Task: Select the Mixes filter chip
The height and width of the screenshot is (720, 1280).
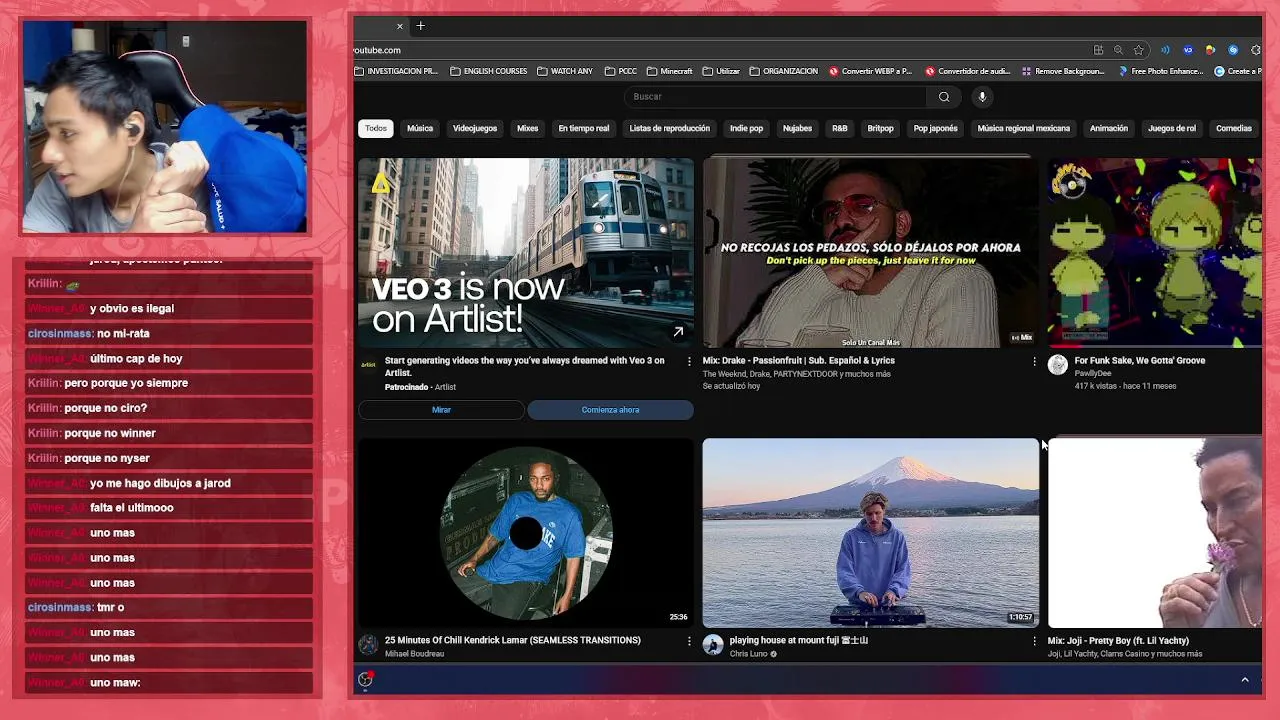Action: (x=528, y=128)
